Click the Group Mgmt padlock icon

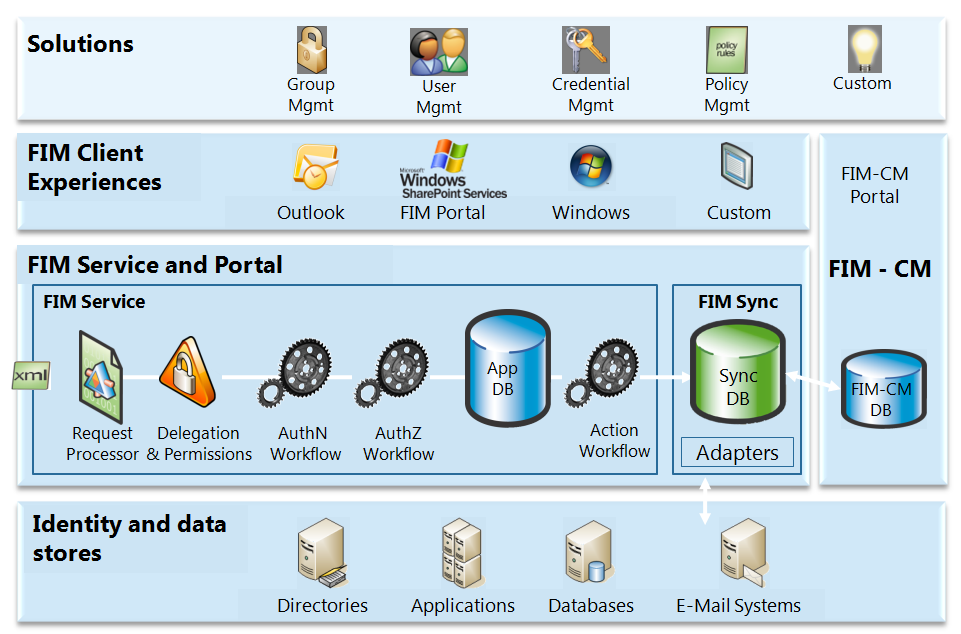311,50
